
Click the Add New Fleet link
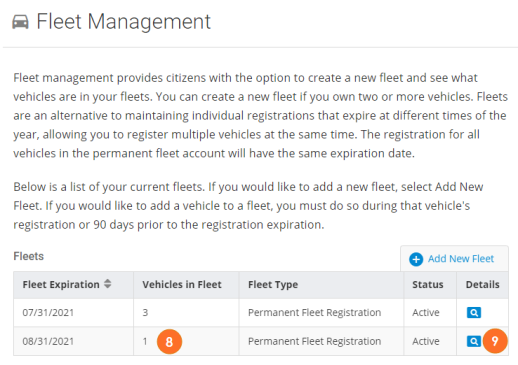click(x=461, y=259)
